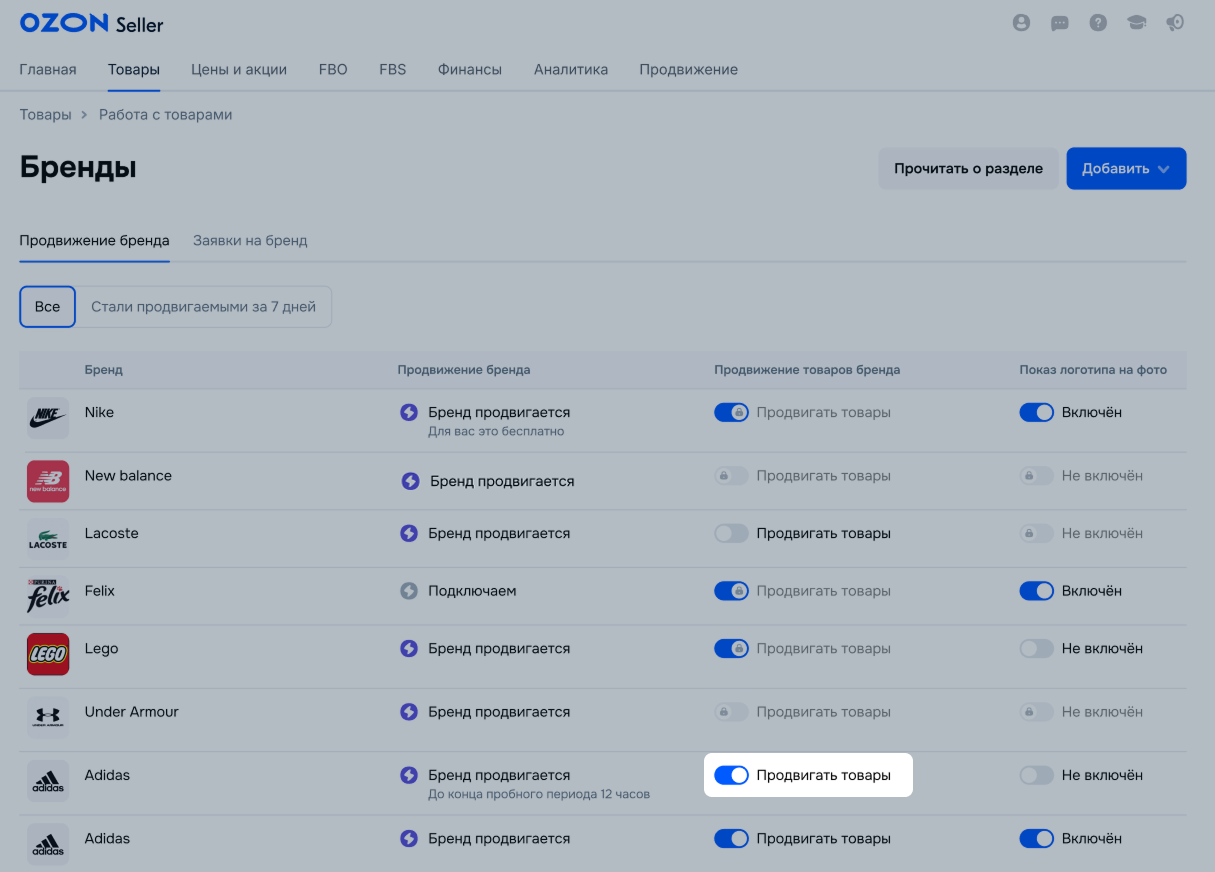Click the Lego brand logo
Image resolution: width=1215 pixels, height=872 pixels.
(48, 654)
